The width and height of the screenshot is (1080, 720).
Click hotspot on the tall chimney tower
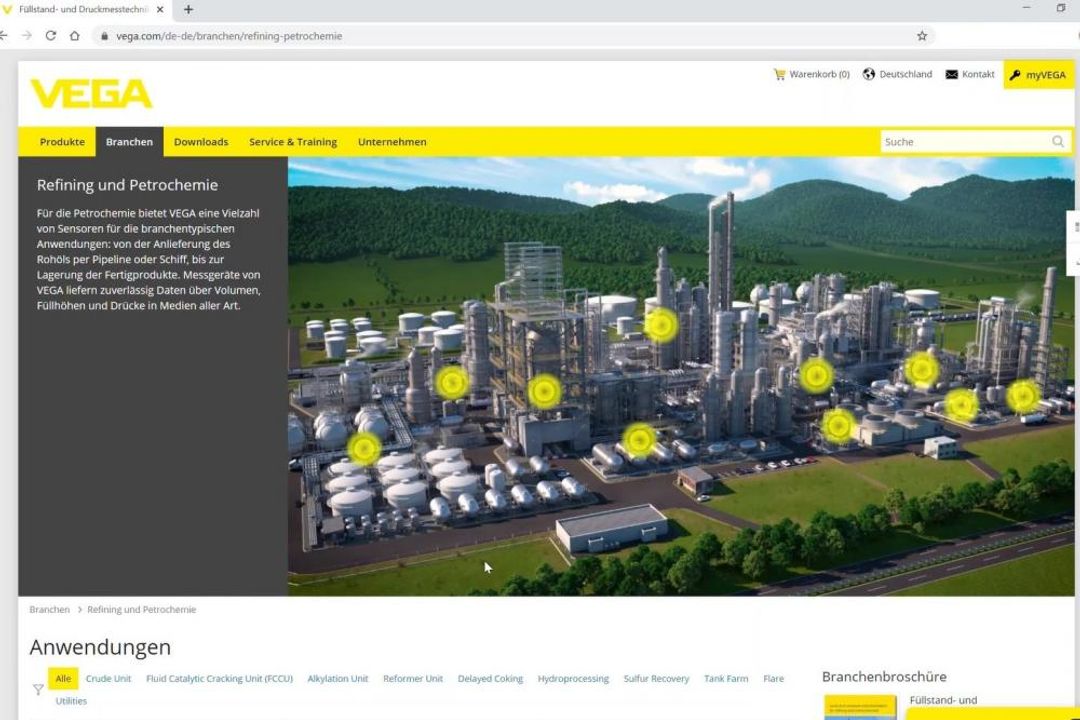(x=661, y=325)
